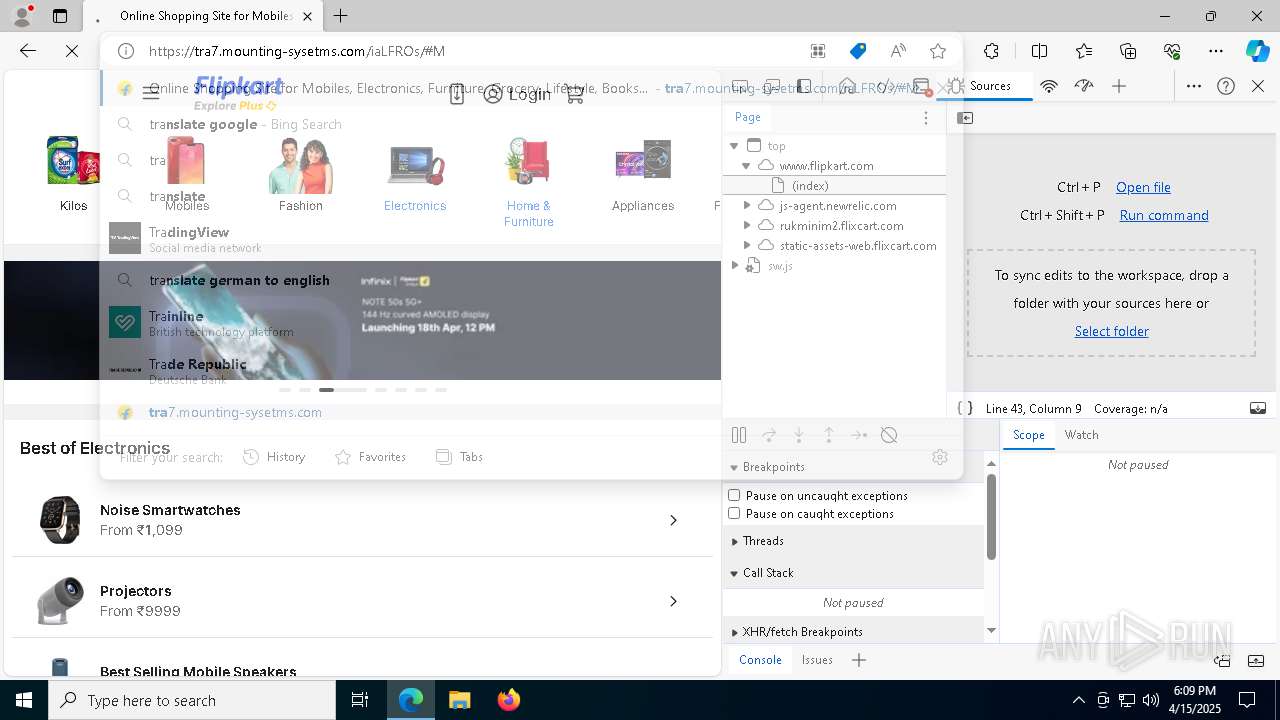The image size is (1280, 720).
Task: Open Collections toolbar button
Action: coord(1128,51)
